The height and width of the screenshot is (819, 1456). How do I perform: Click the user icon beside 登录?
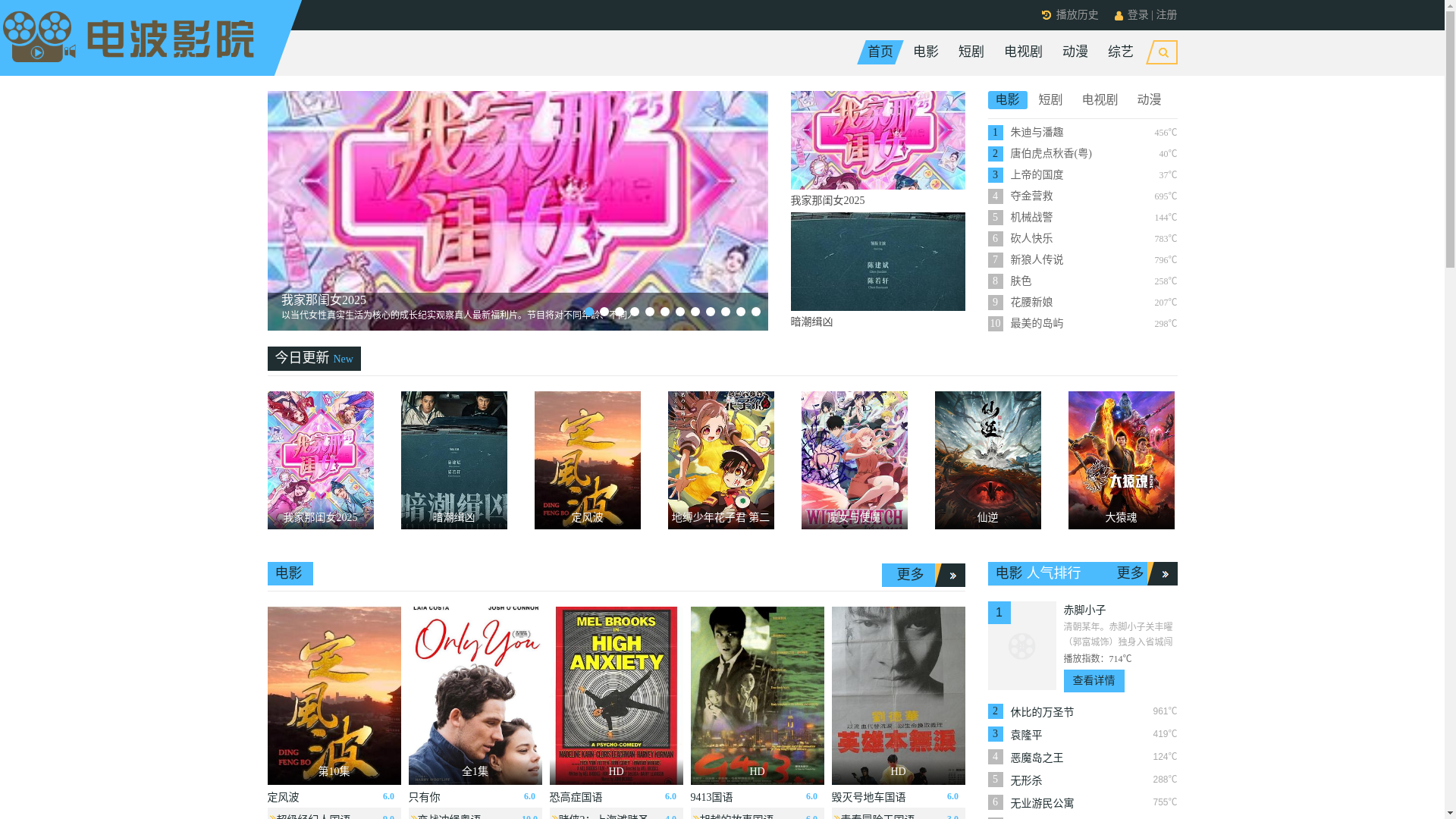[x=1119, y=16]
